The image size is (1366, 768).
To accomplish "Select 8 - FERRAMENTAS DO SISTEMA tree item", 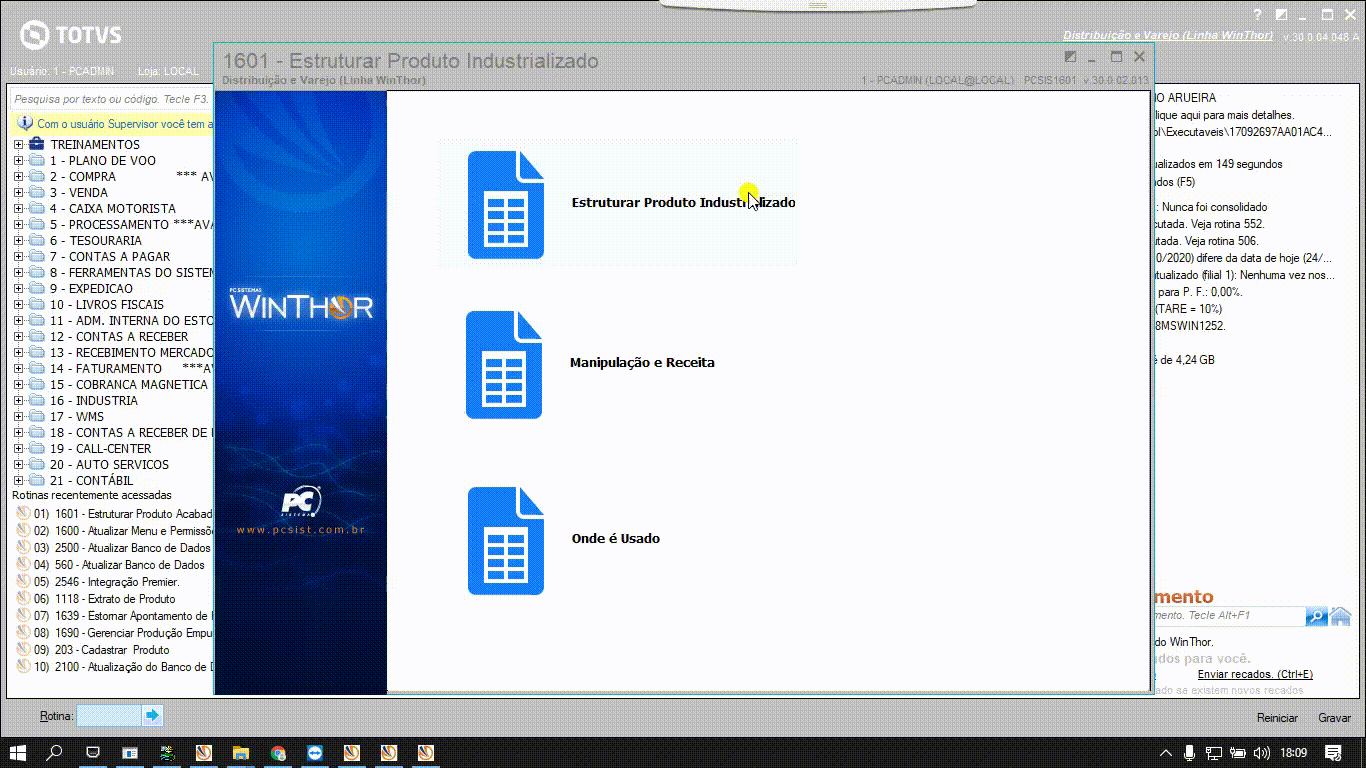I will coord(132,273).
